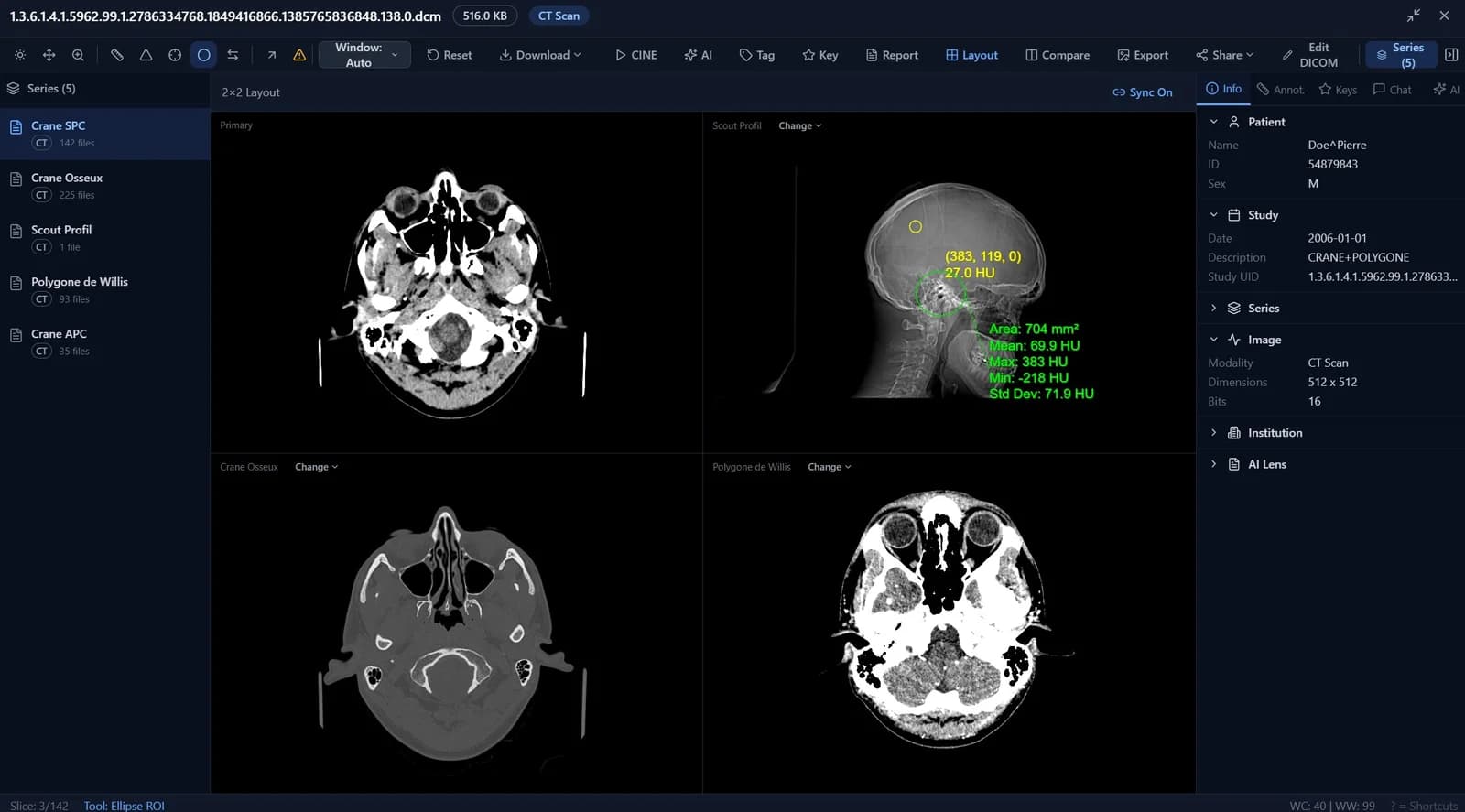Select the brightness window-level tool
The height and width of the screenshot is (812, 1465).
(20, 55)
